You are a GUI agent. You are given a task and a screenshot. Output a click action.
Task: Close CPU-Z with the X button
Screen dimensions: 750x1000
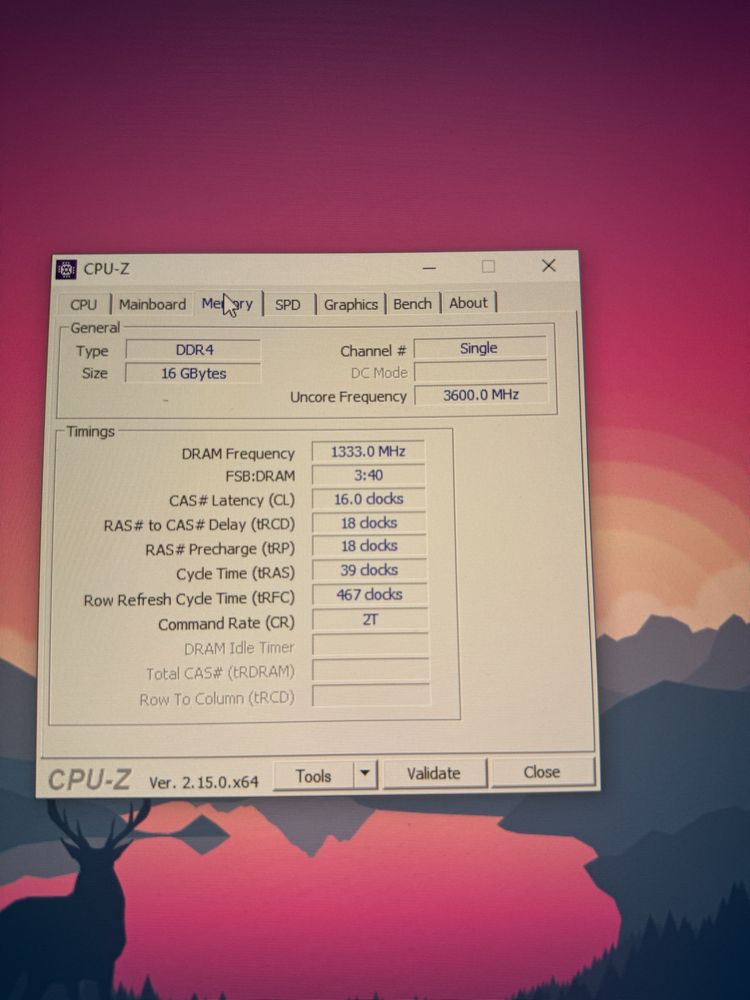tap(548, 266)
